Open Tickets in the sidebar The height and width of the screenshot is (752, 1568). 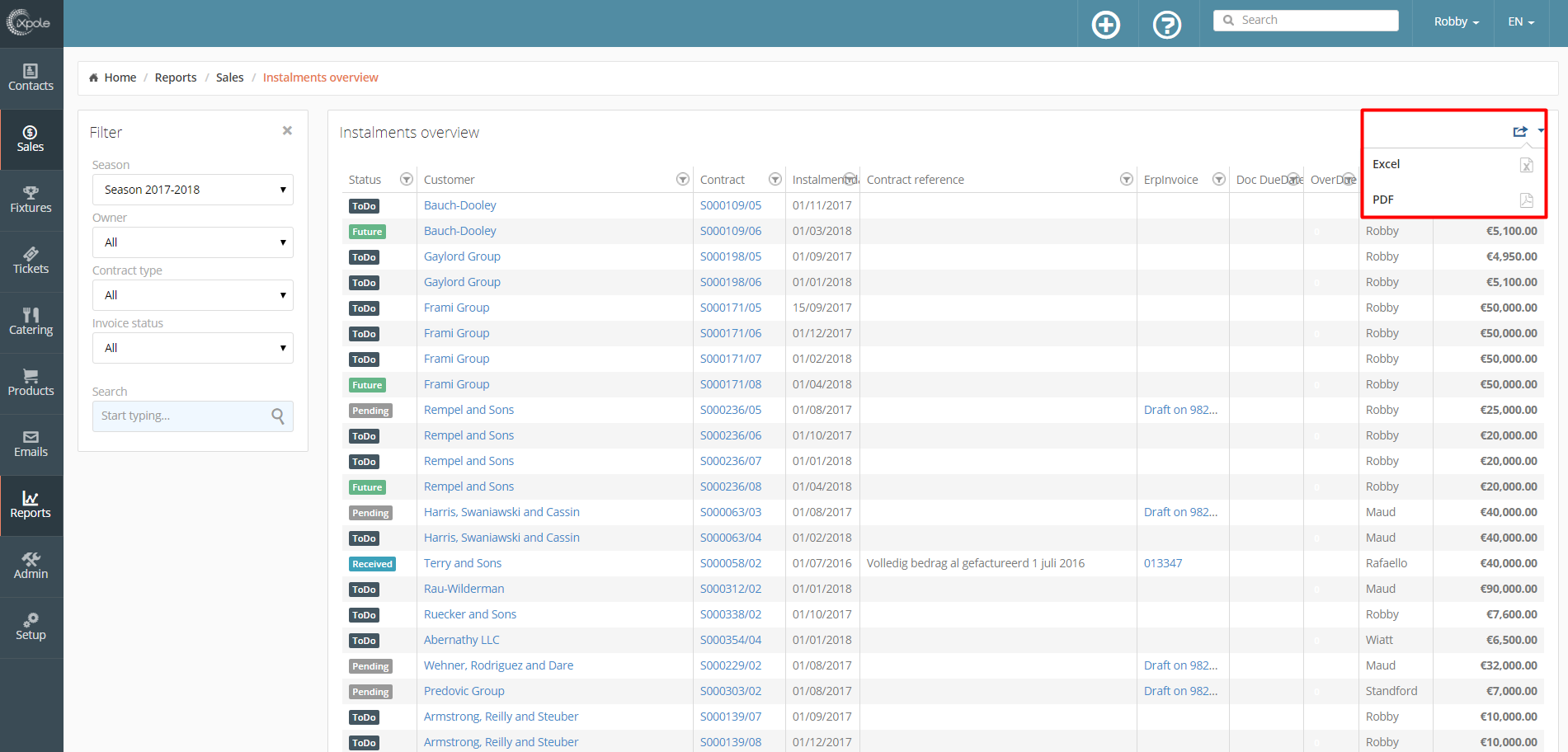[x=31, y=261]
